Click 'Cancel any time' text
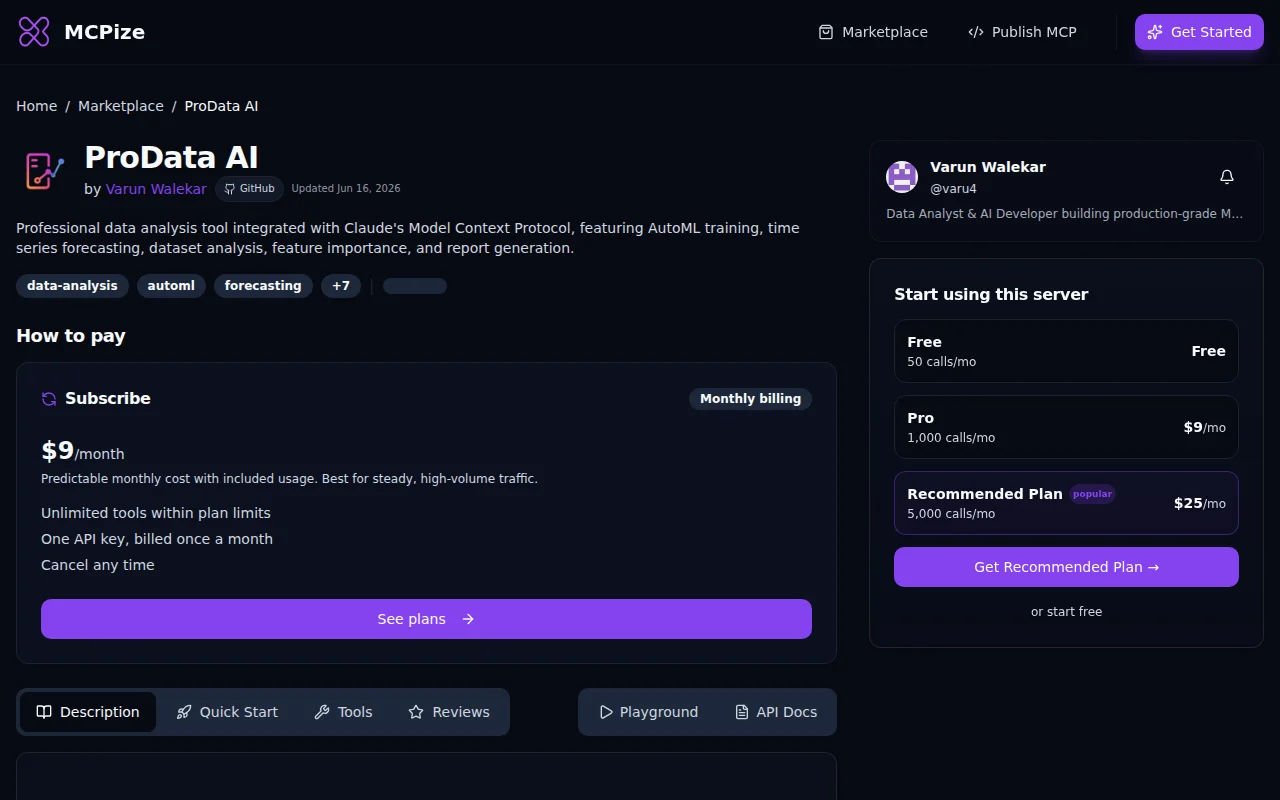The width and height of the screenshot is (1280, 800). [98, 565]
